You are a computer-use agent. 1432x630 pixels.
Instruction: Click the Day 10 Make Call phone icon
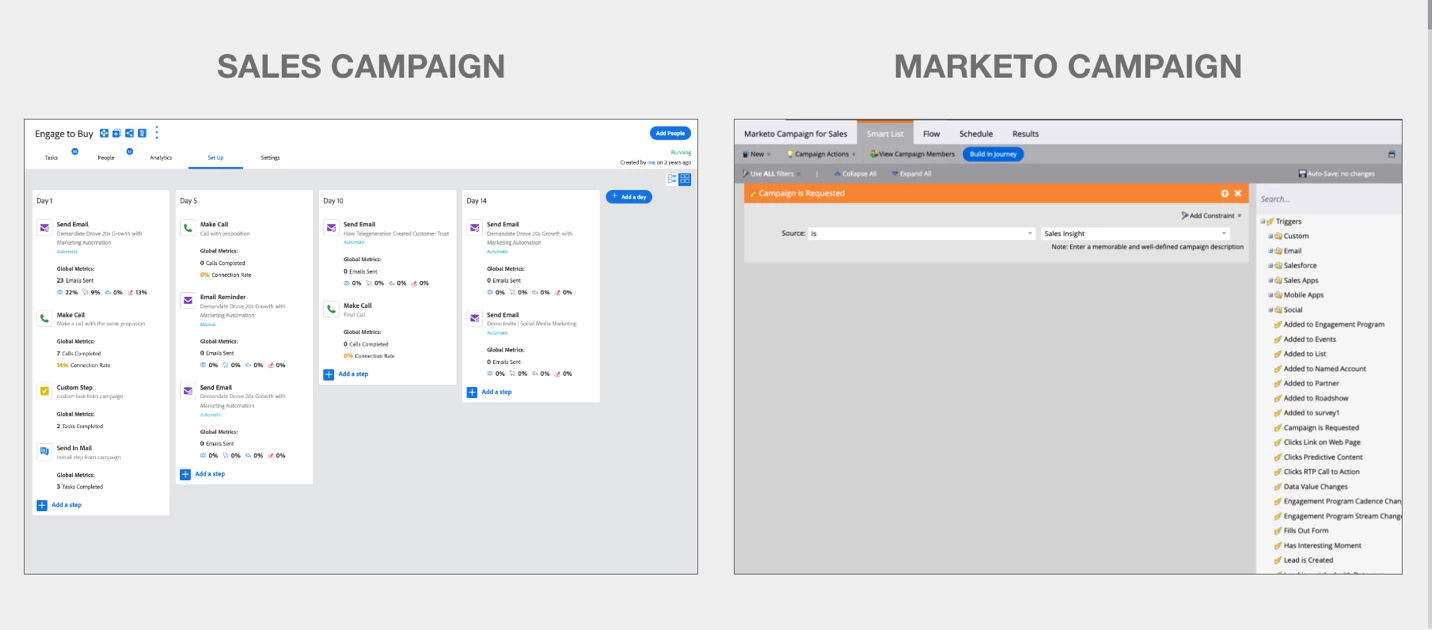pyautogui.click(x=331, y=310)
